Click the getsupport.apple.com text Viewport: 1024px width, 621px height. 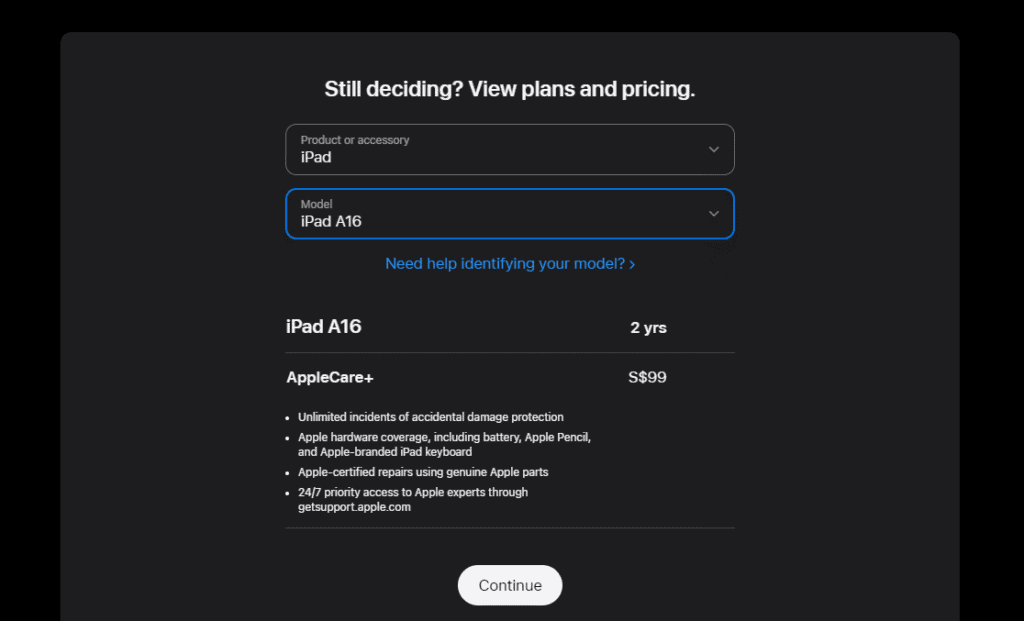[x=354, y=507]
